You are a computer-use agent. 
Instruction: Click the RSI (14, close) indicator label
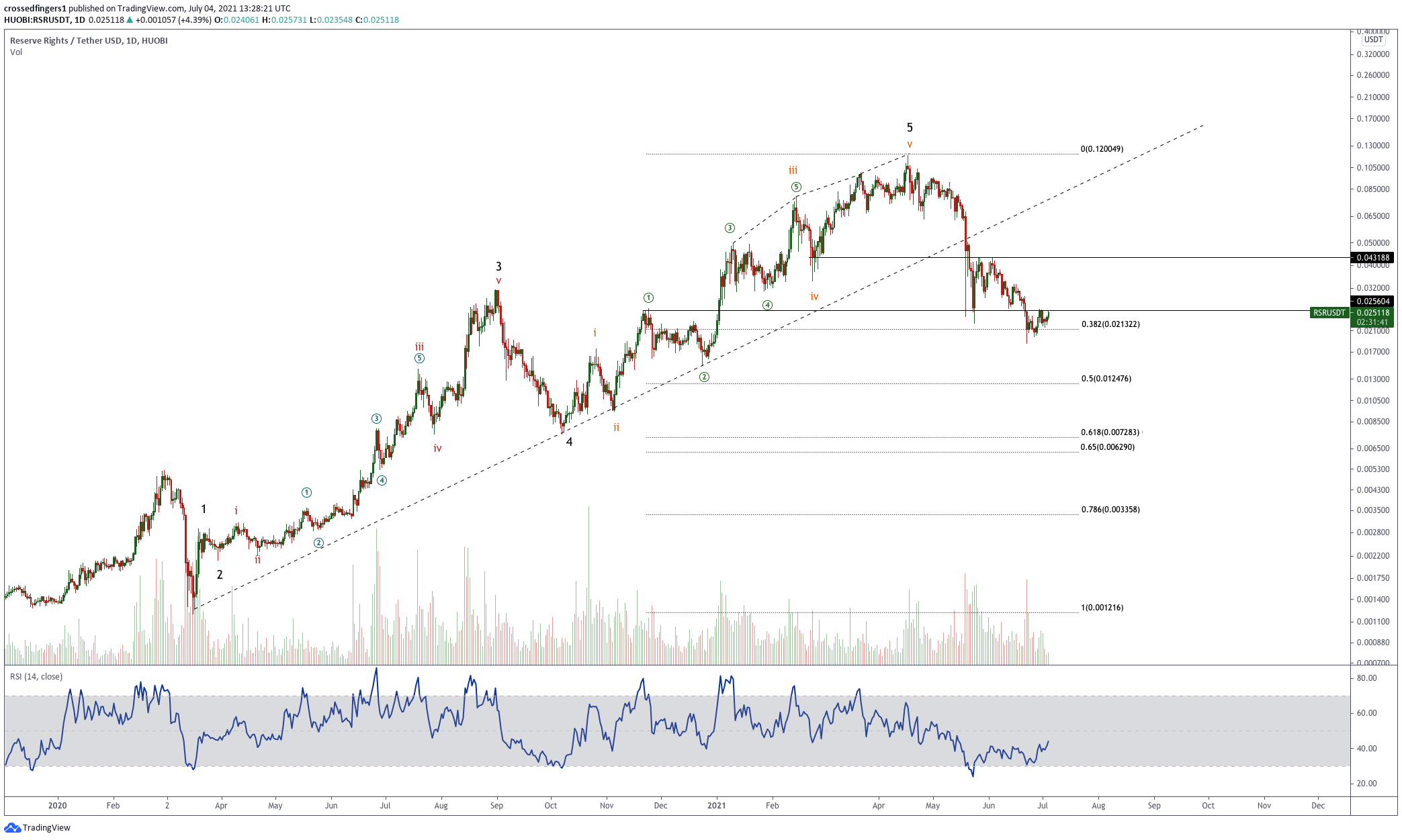pyautogui.click(x=36, y=677)
